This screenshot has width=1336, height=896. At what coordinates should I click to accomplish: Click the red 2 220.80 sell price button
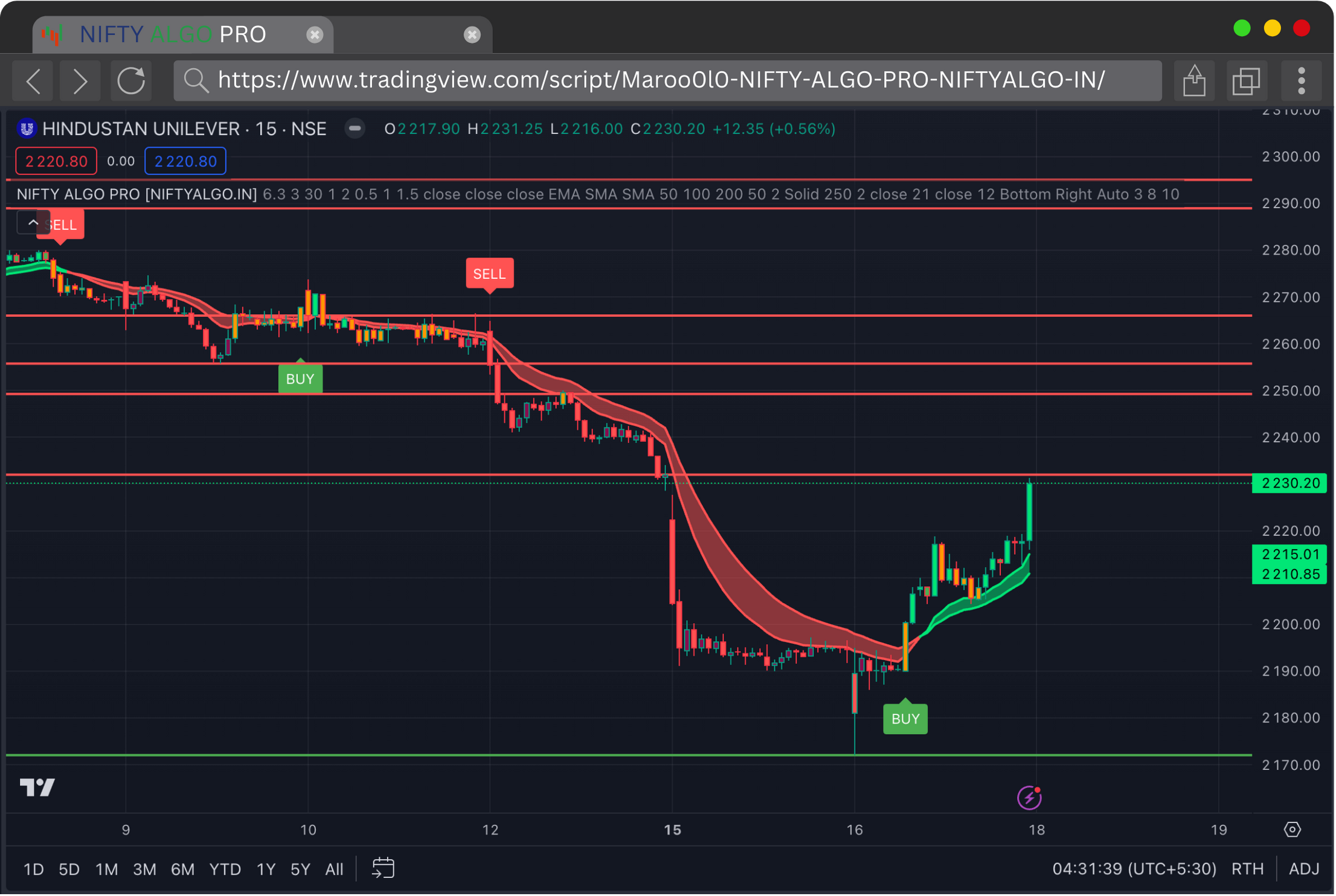point(56,161)
